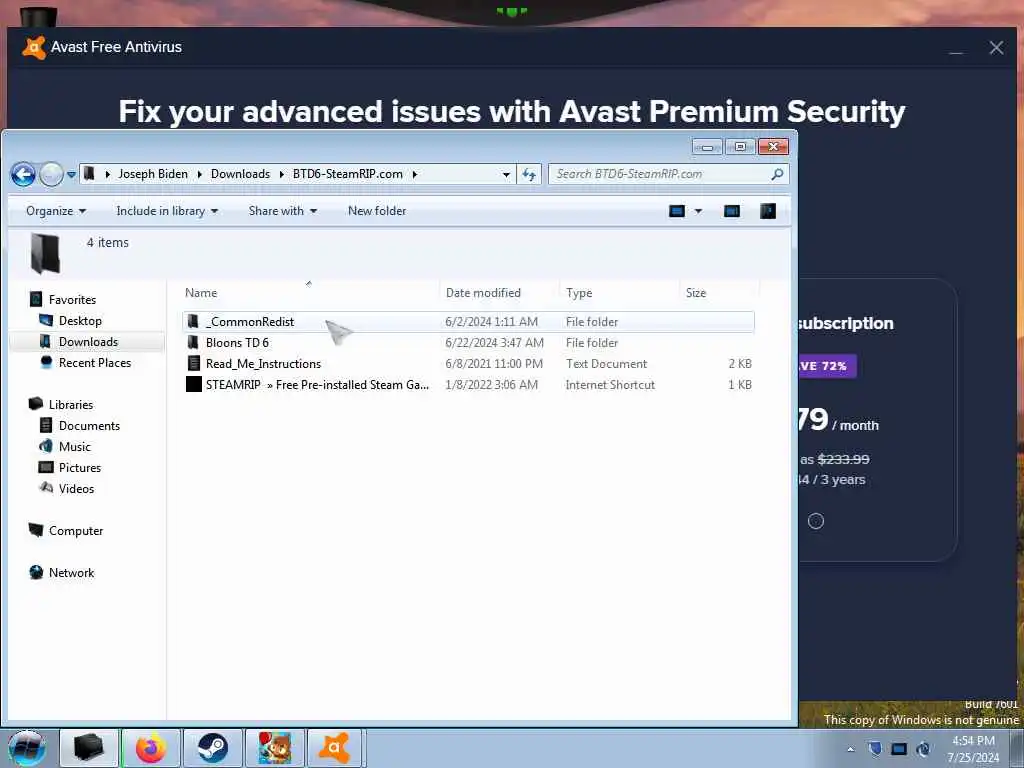Open Videos library
The image size is (1024, 768).
click(x=76, y=488)
